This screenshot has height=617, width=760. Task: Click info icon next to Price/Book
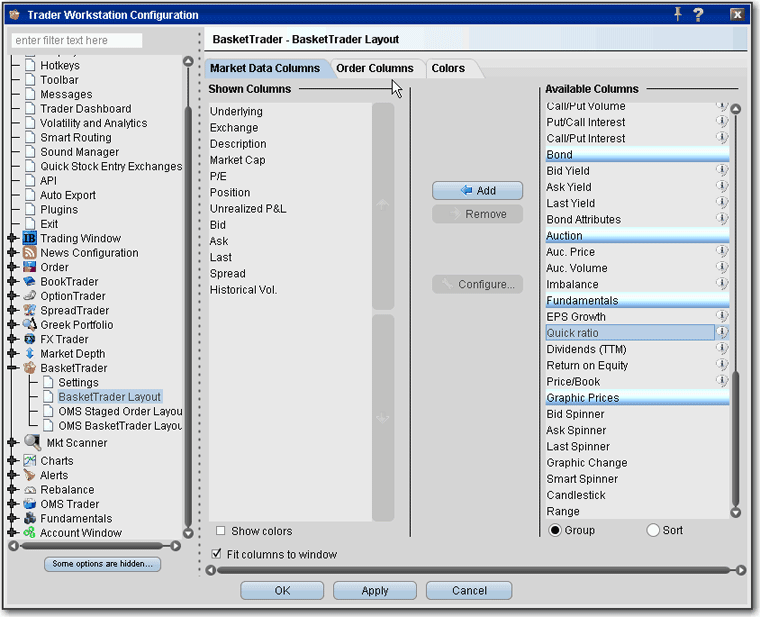[722, 381]
